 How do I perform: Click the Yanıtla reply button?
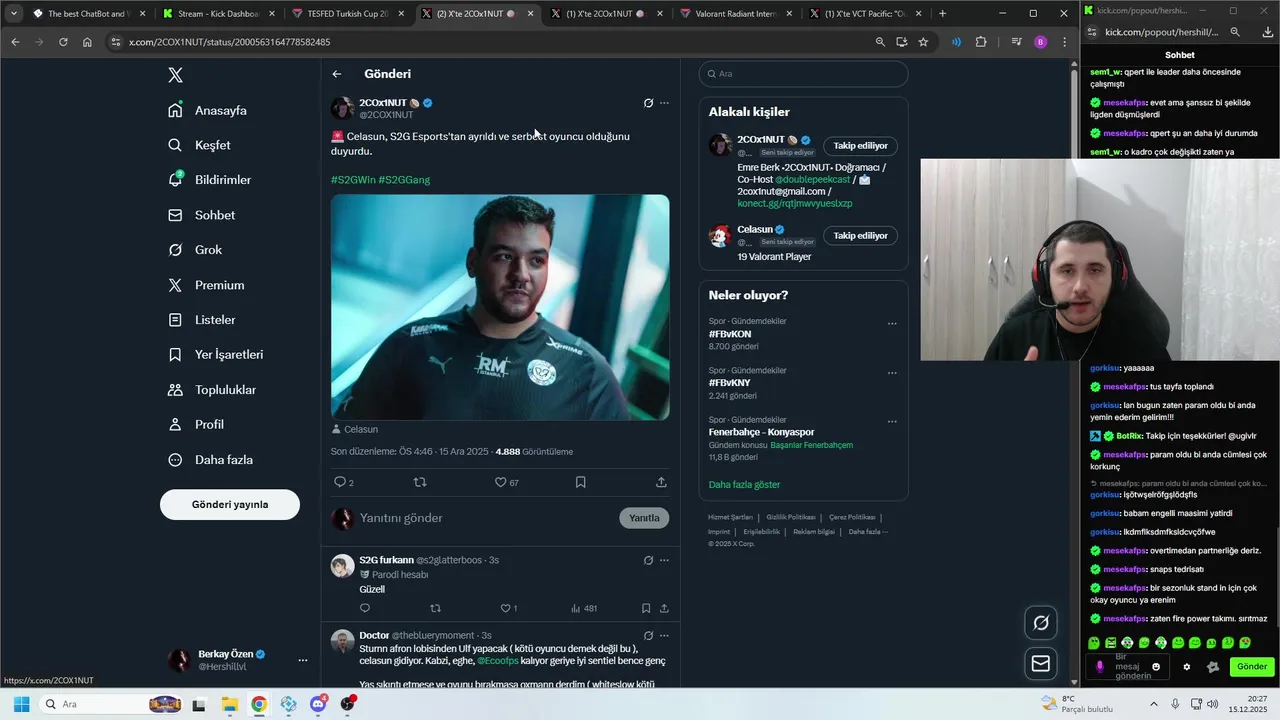[x=644, y=518]
